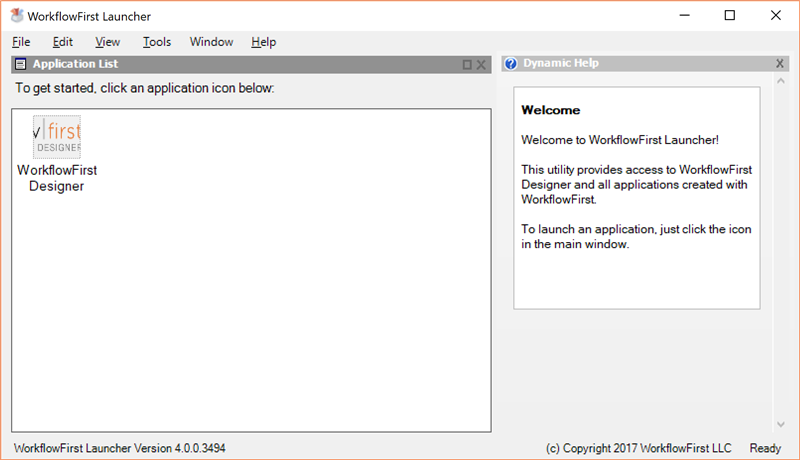Open the Edit menu
The height and width of the screenshot is (460, 800).
pyautogui.click(x=63, y=42)
